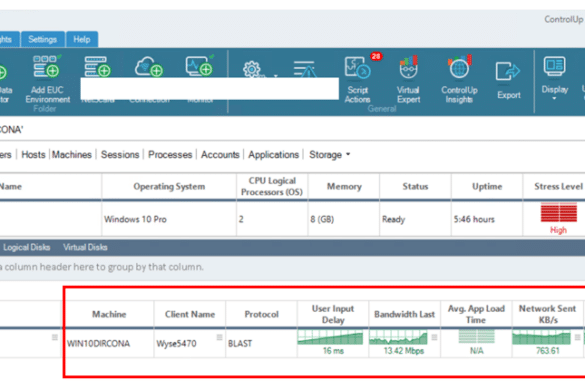Switch to the Sessions view
The image size is (585, 390).
(120, 155)
